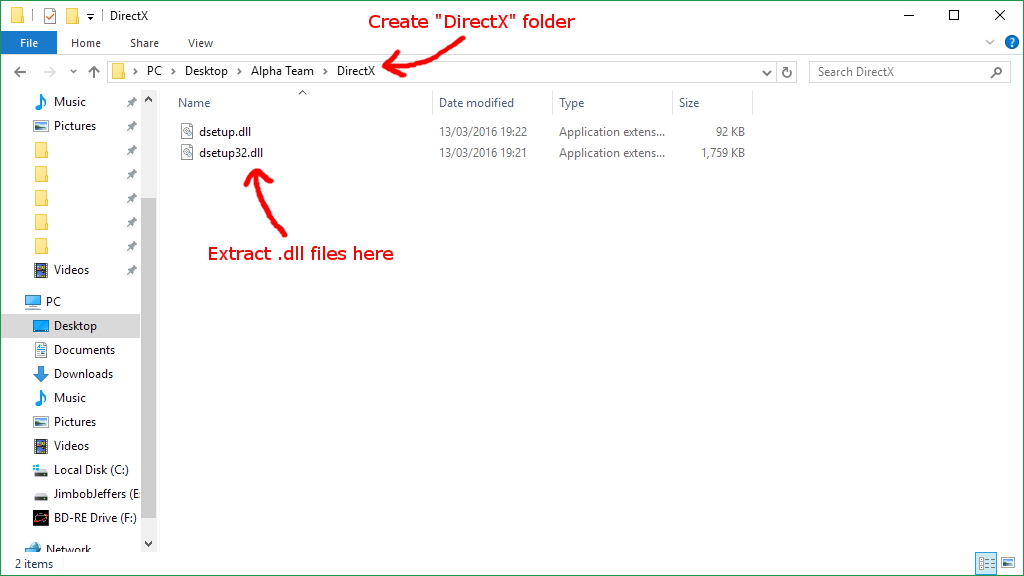1024x576 pixels.
Task: Sort by the Type column header
Action: click(x=571, y=103)
